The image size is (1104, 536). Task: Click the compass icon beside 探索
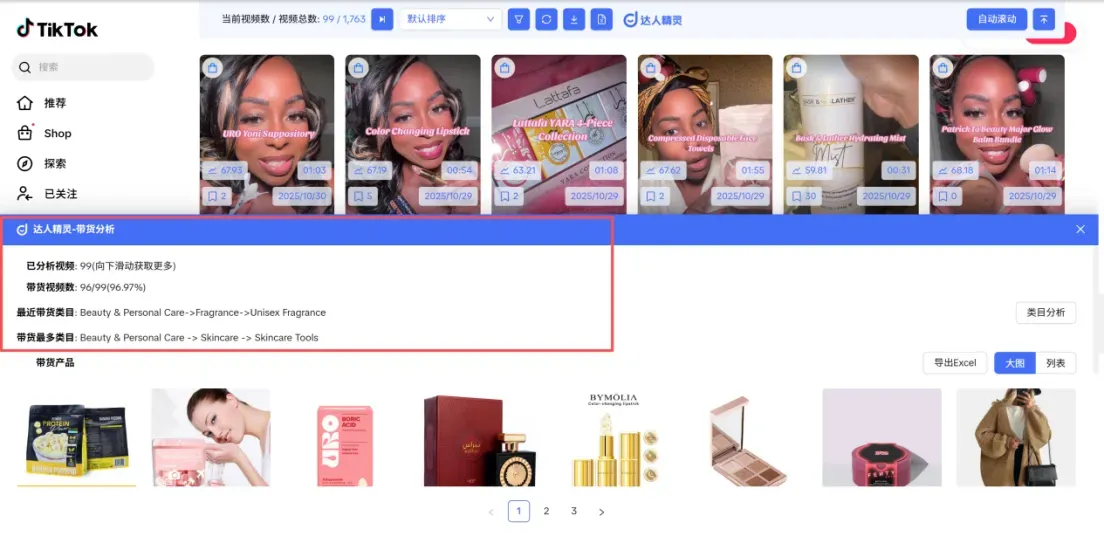pyautogui.click(x=25, y=163)
